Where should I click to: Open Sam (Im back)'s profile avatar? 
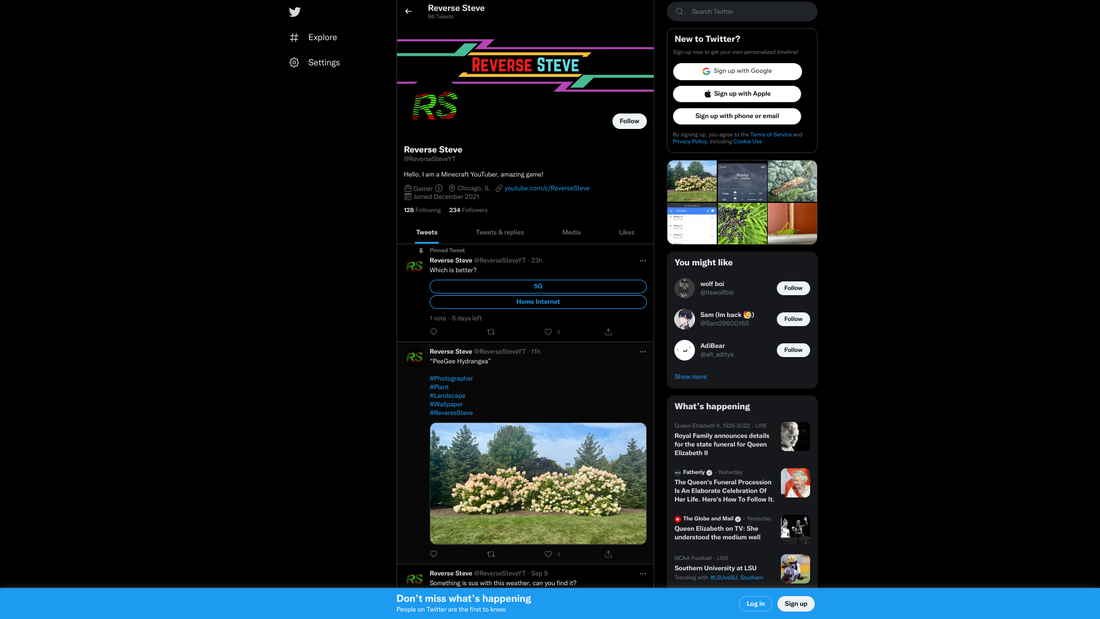pyautogui.click(x=684, y=319)
